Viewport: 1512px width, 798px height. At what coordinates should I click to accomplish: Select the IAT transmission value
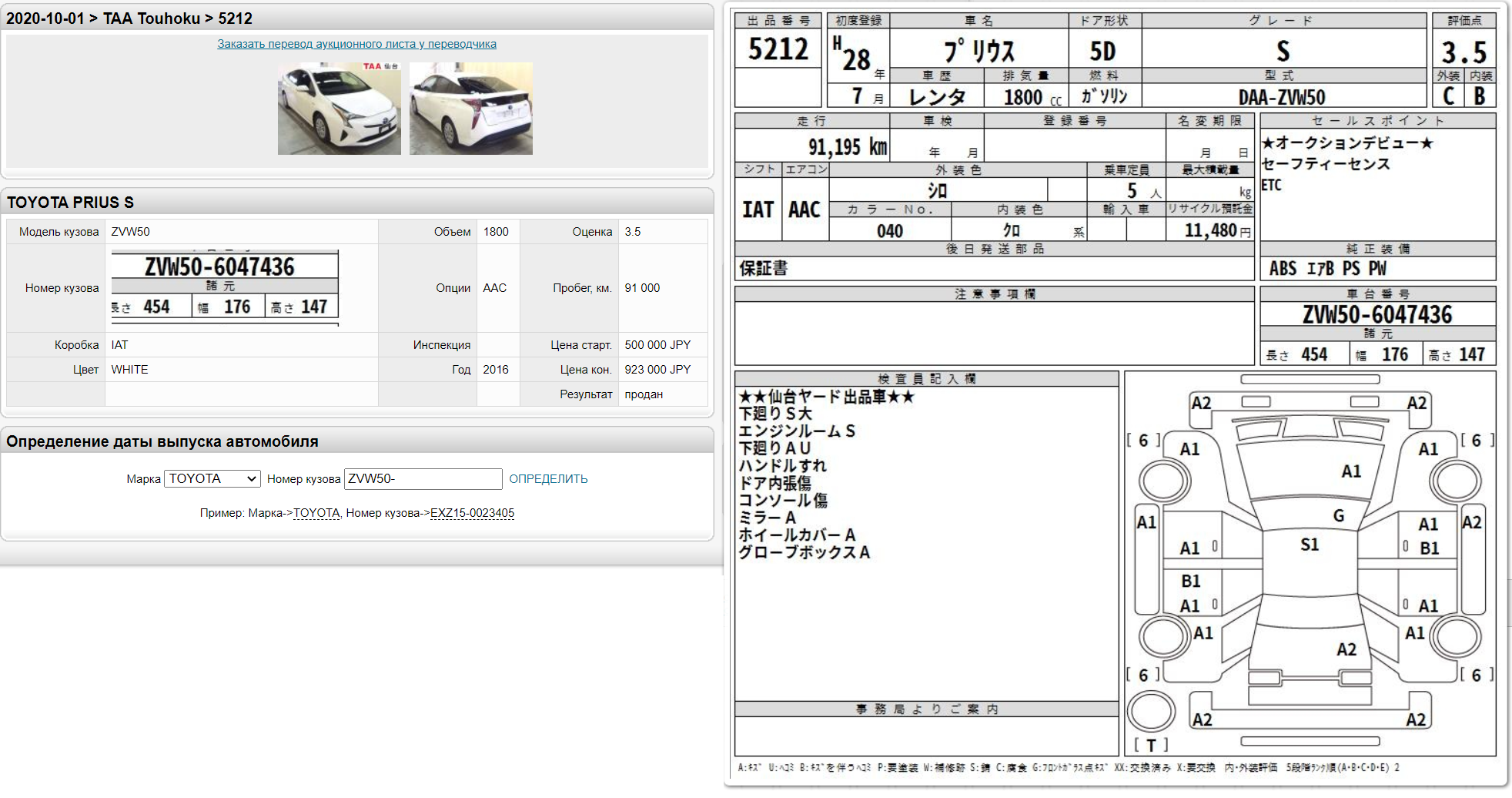point(119,345)
